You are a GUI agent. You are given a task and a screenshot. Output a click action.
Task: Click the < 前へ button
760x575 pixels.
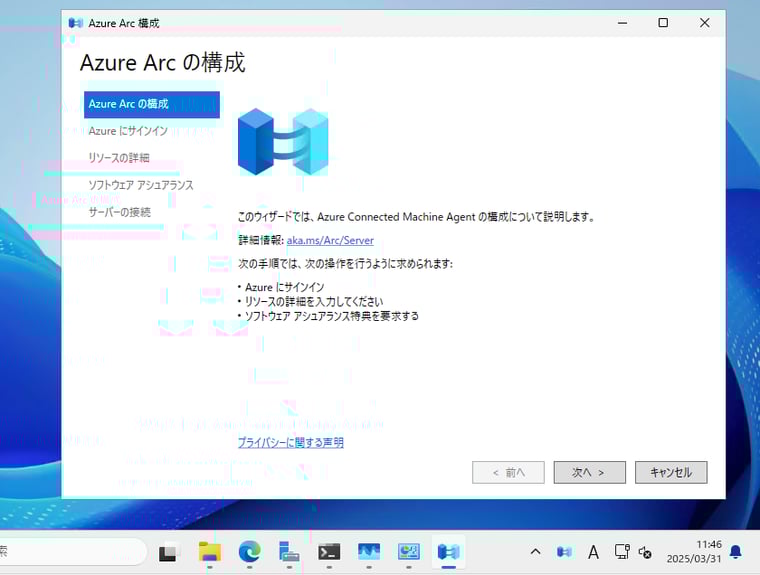pyautogui.click(x=508, y=472)
